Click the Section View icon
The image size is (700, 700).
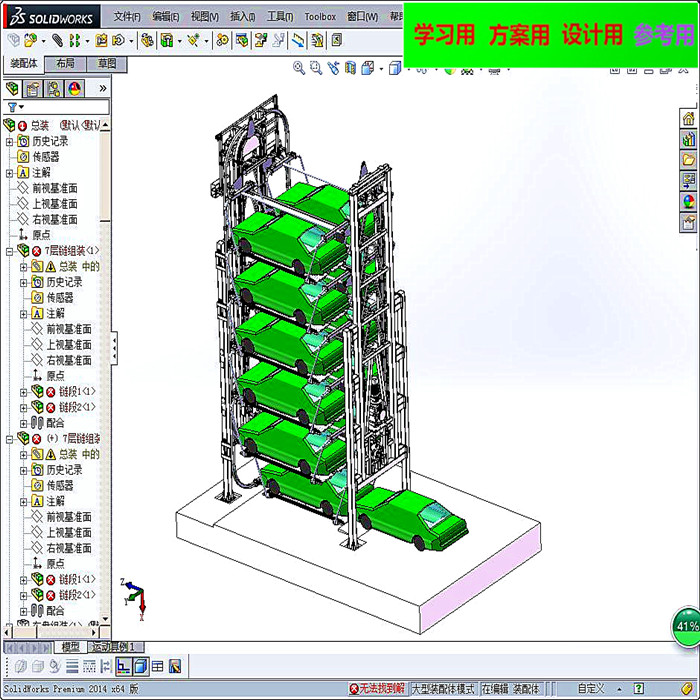click(350, 68)
